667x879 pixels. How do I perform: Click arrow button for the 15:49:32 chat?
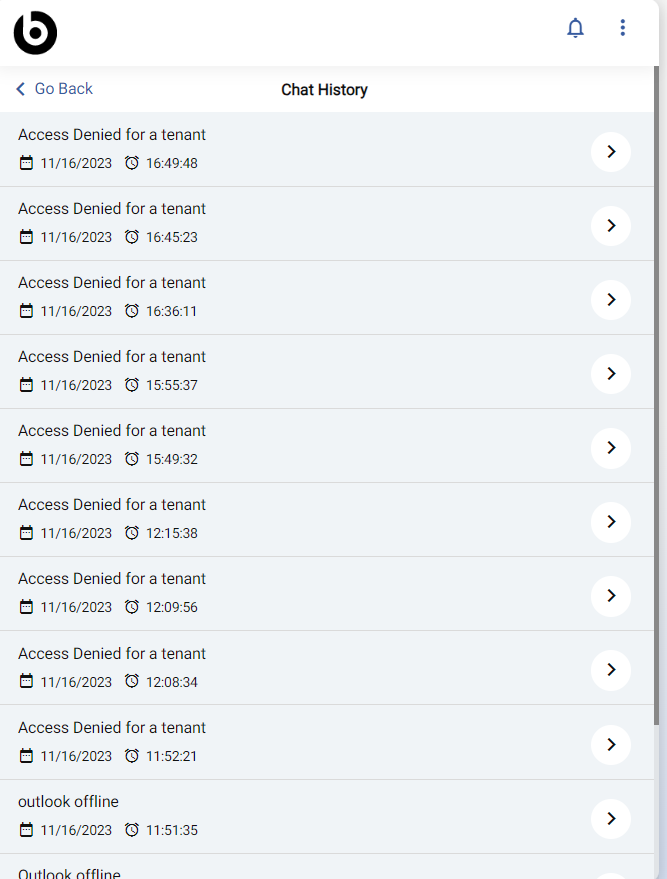610,448
